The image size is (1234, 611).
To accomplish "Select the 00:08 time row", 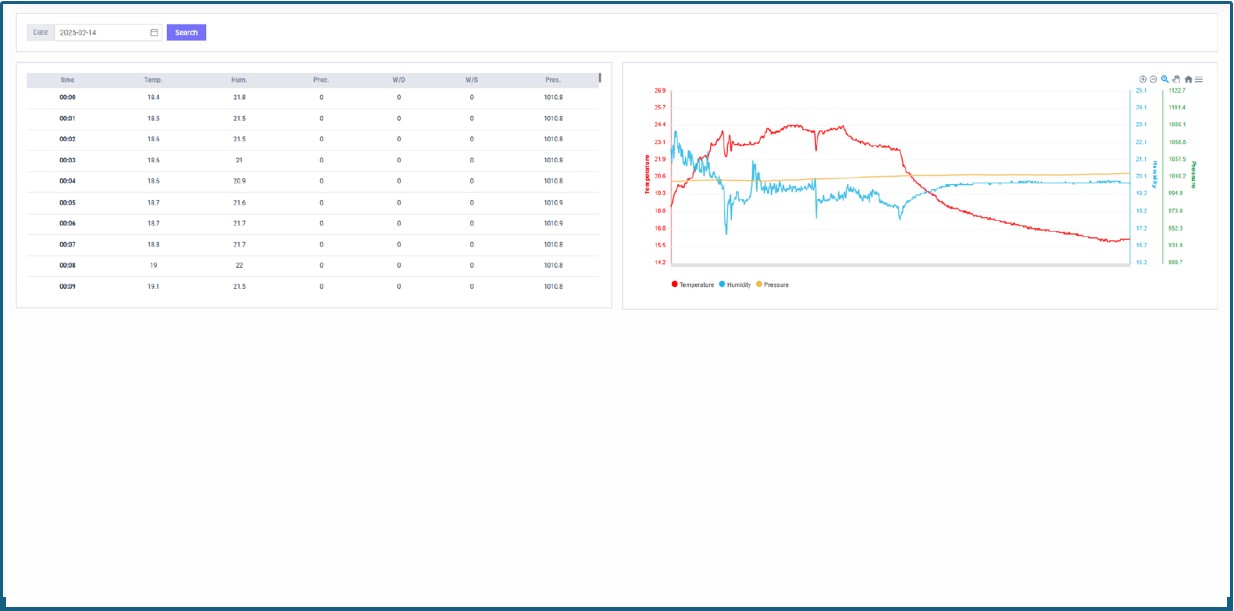I will click(67, 266).
